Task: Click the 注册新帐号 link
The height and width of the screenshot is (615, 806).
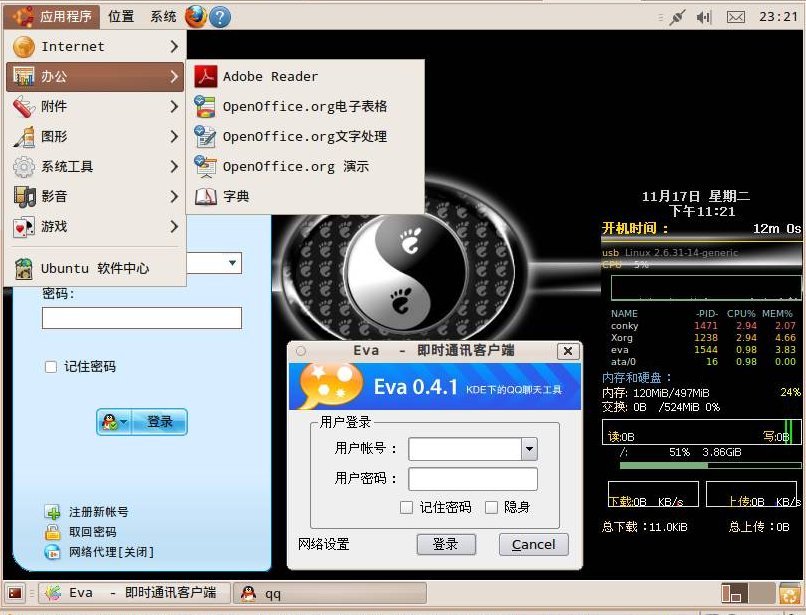Action: 99,512
